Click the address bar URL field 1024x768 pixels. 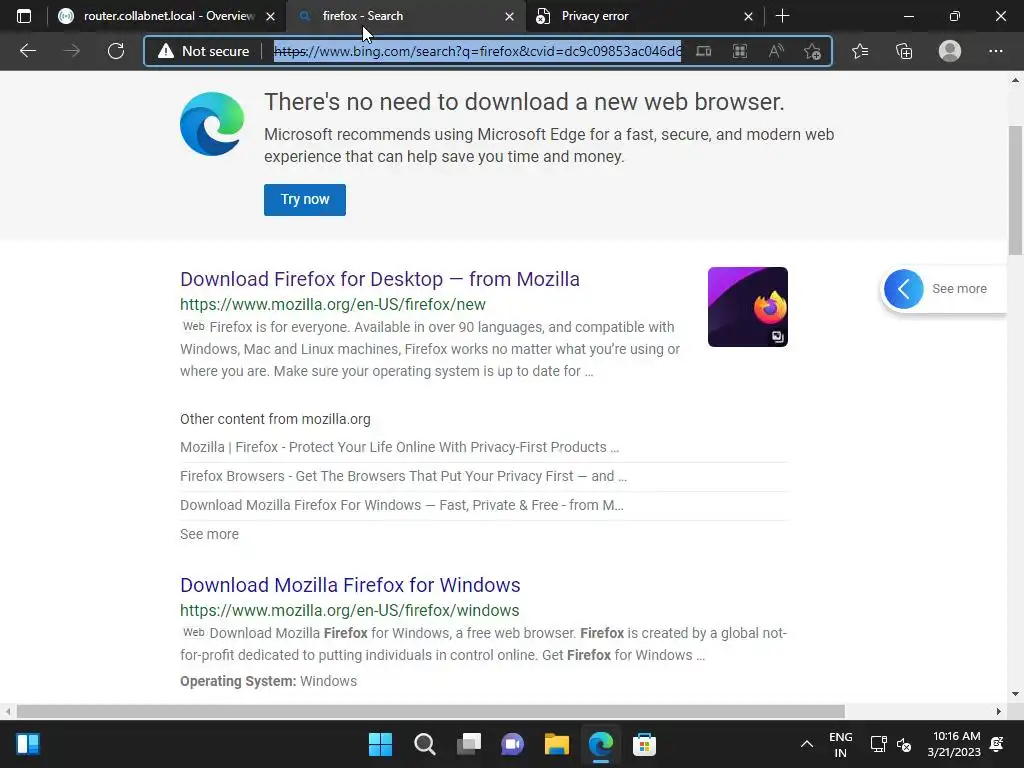(x=477, y=51)
